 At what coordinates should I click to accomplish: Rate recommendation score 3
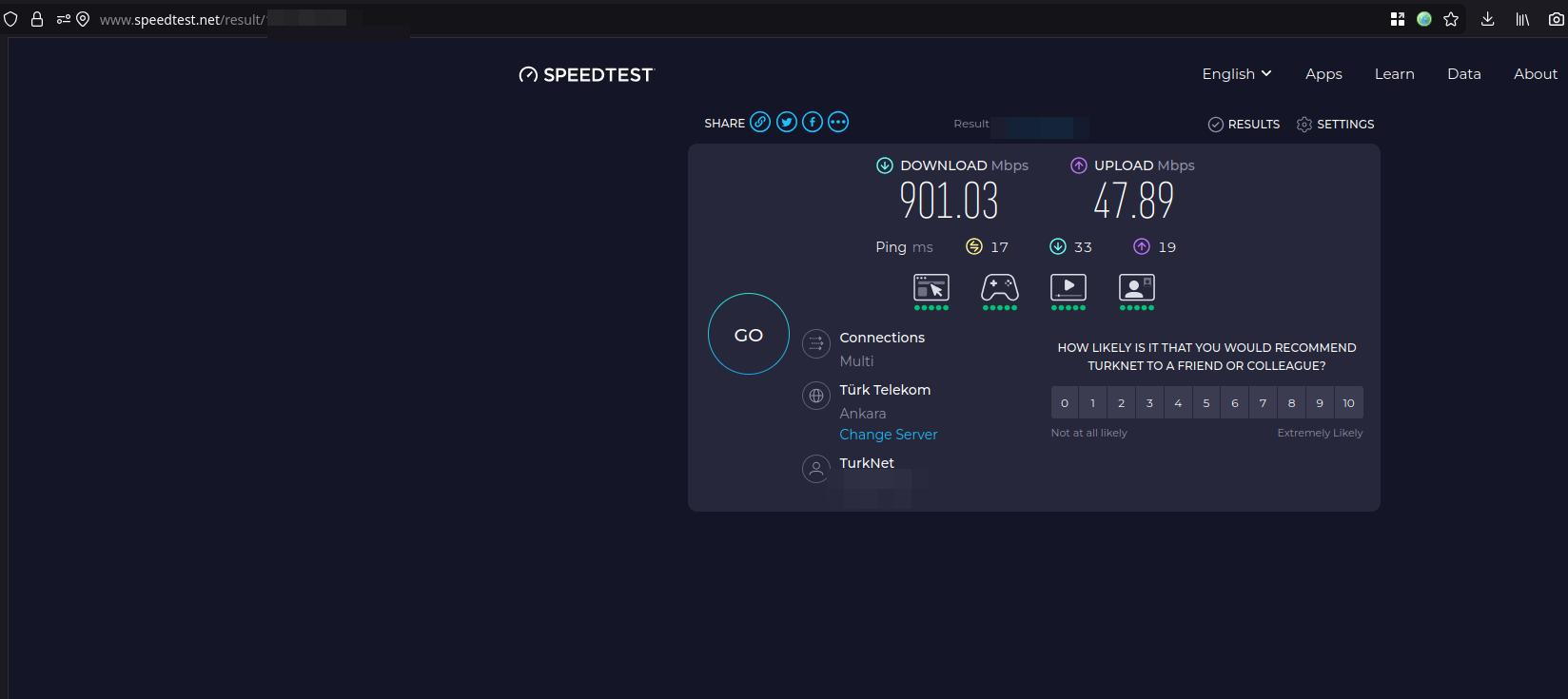point(1149,402)
